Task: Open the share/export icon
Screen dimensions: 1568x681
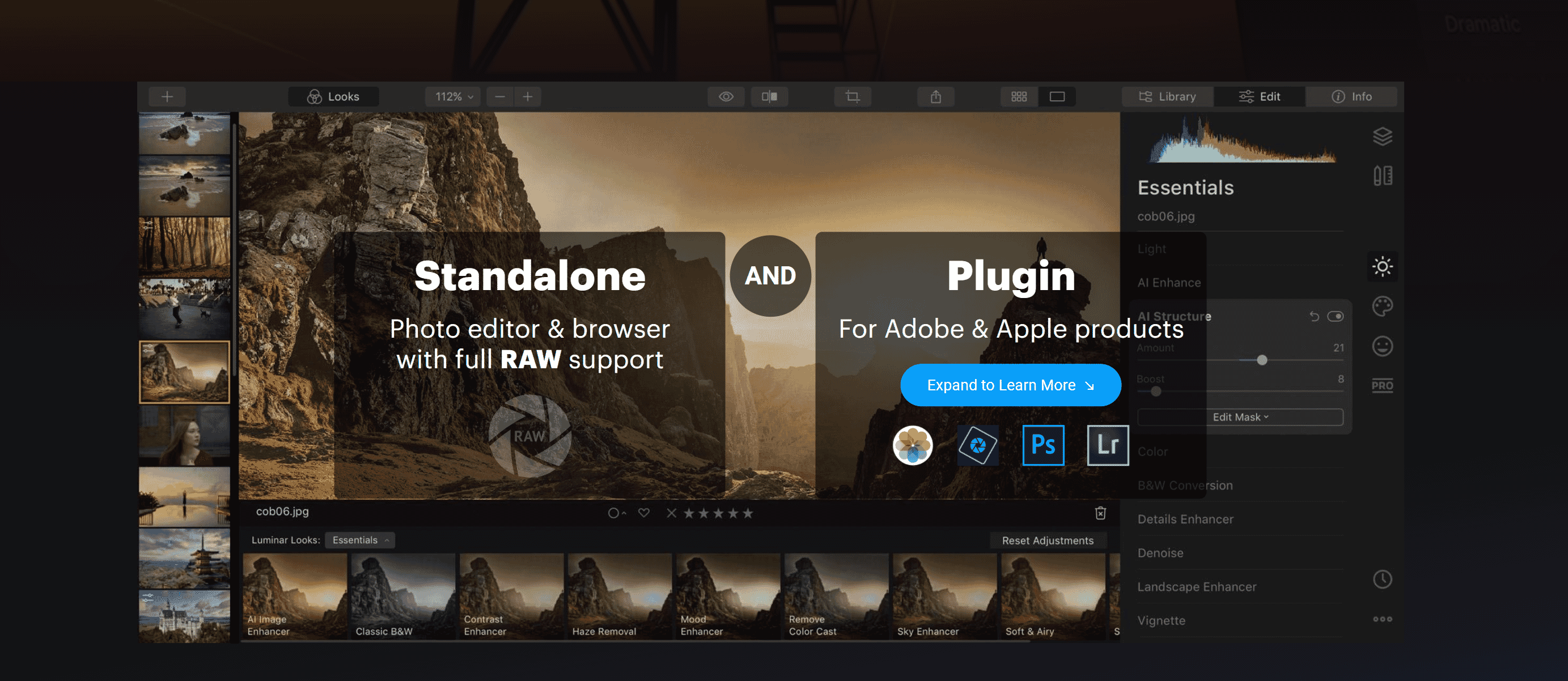Action: click(x=936, y=97)
